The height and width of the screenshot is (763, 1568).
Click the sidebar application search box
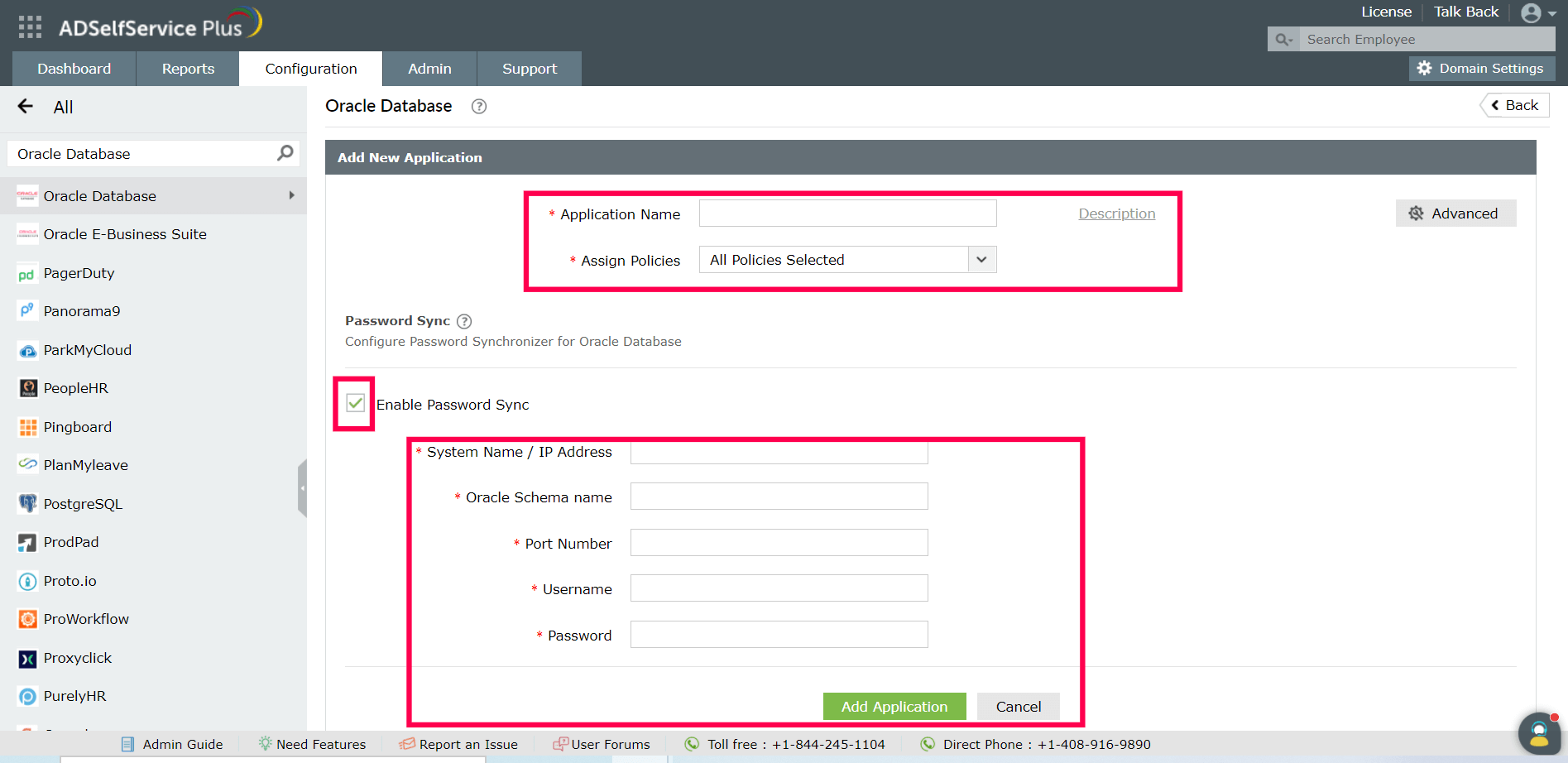coord(153,154)
